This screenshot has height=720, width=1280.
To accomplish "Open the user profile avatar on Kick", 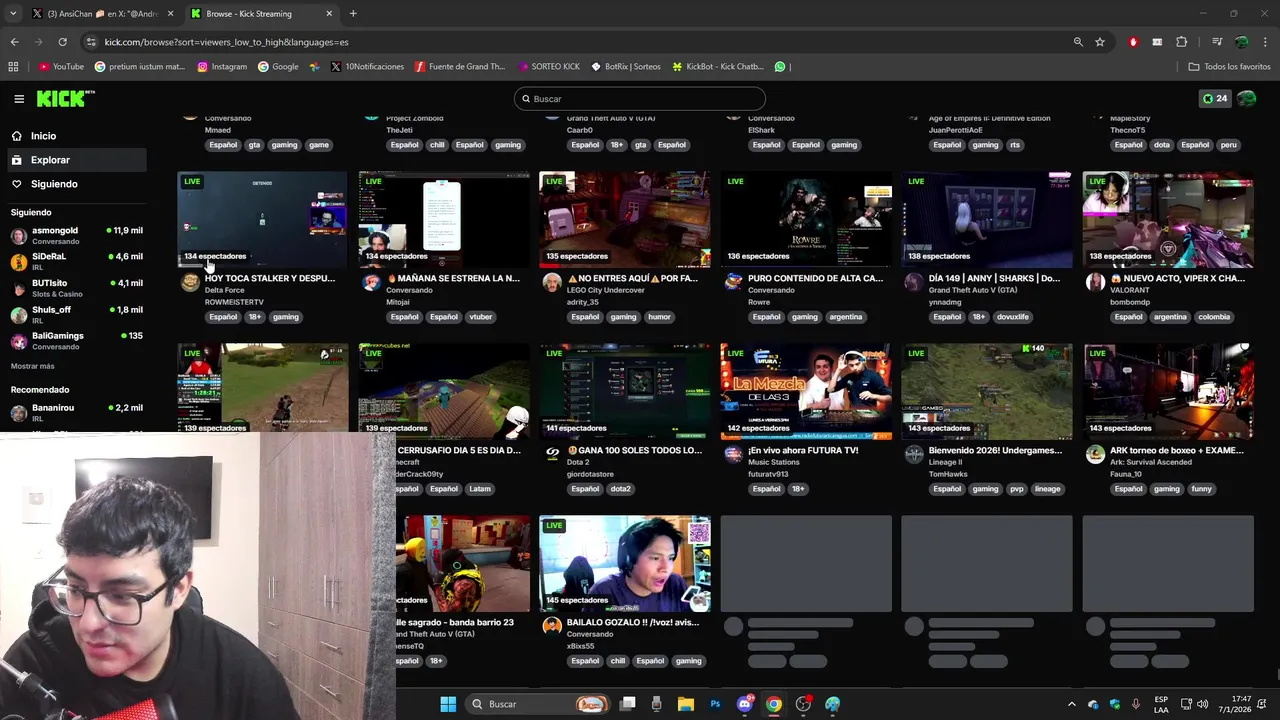I will pyautogui.click(x=1246, y=99).
